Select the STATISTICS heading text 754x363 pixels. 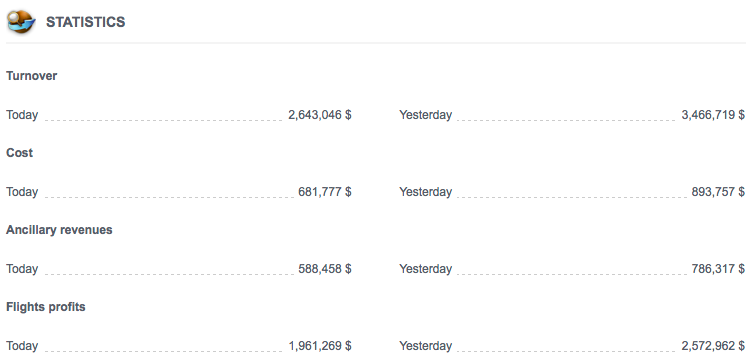86,22
